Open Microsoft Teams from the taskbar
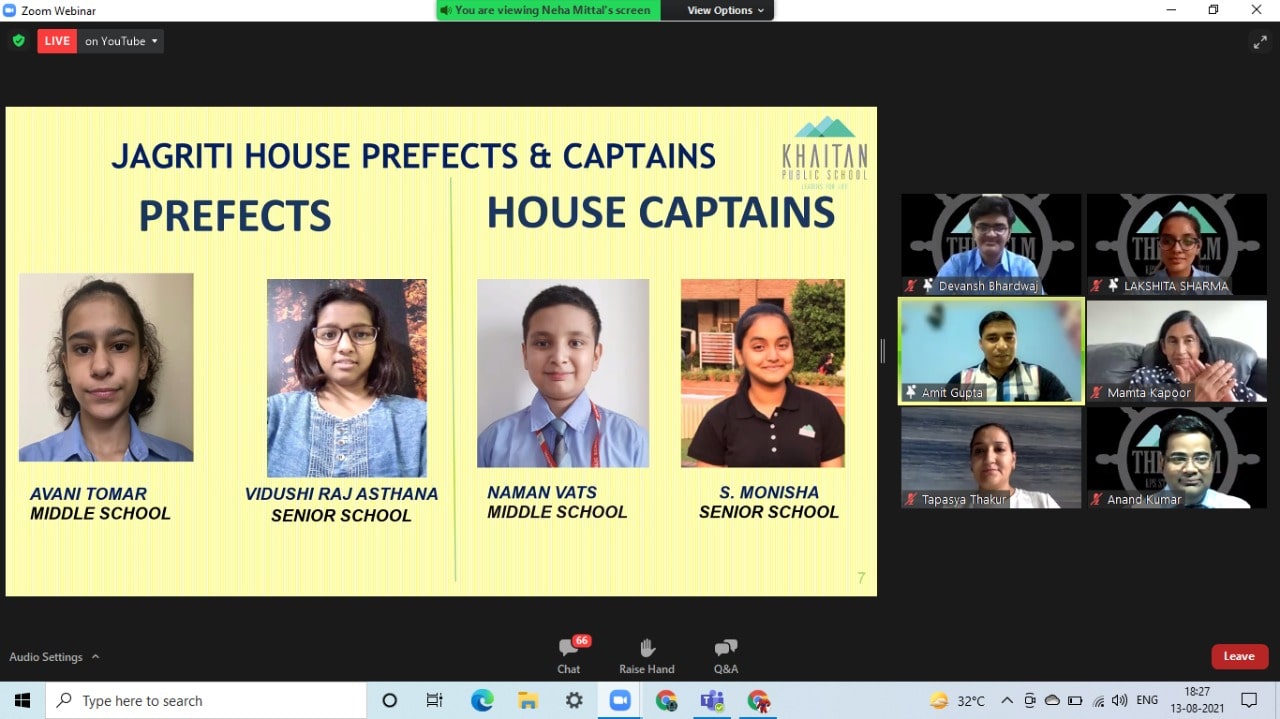1280x719 pixels. pos(712,701)
